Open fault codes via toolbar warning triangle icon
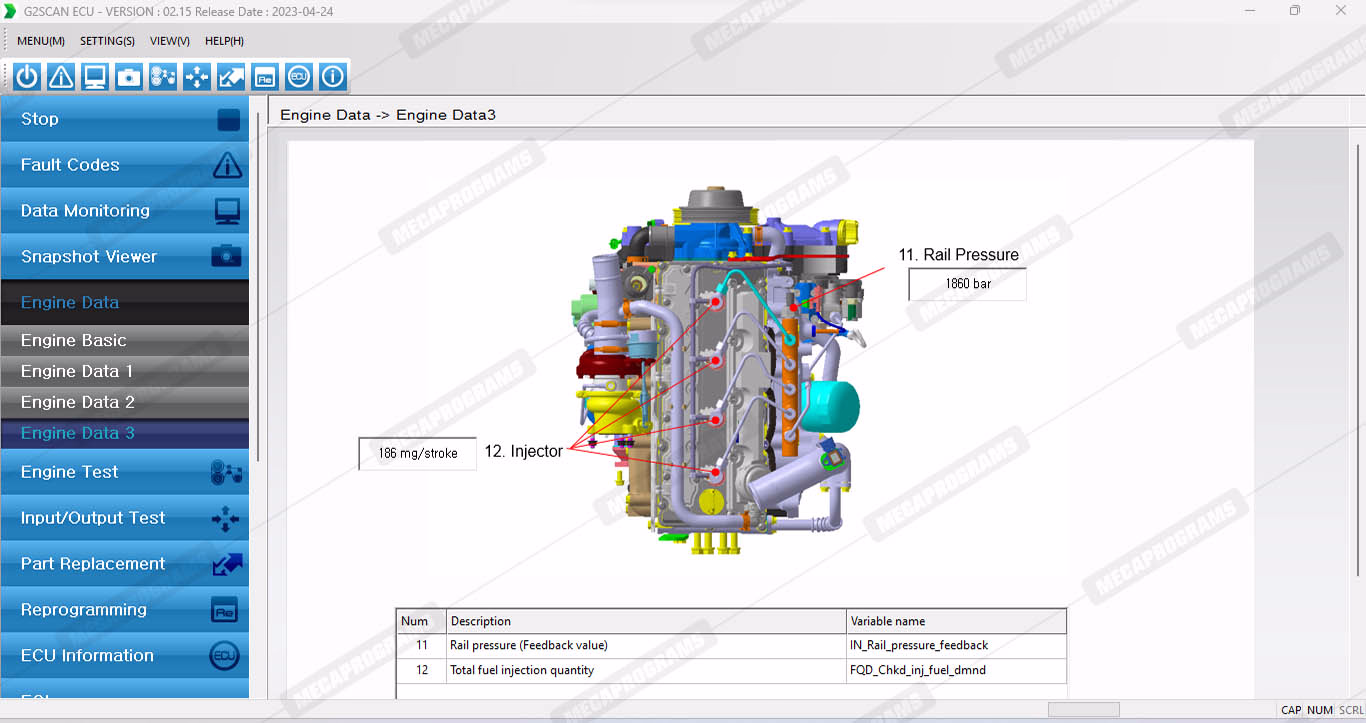 pos(61,77)
